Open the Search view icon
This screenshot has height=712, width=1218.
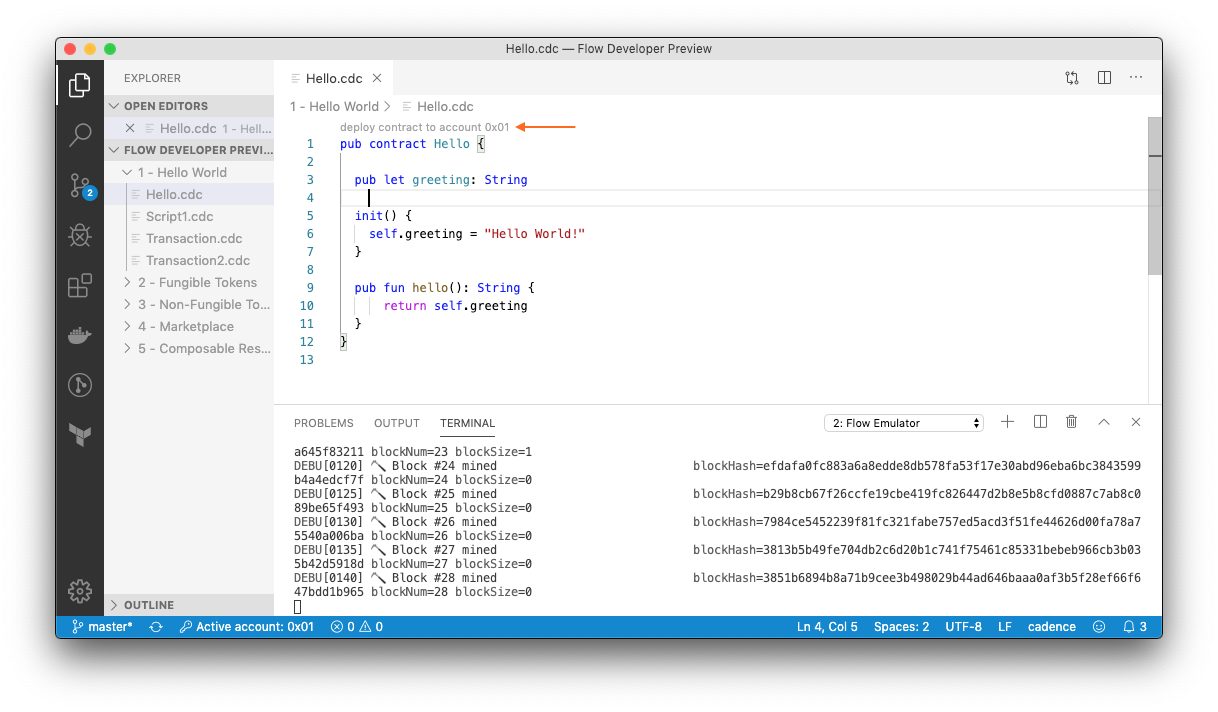tap(80, 136)
